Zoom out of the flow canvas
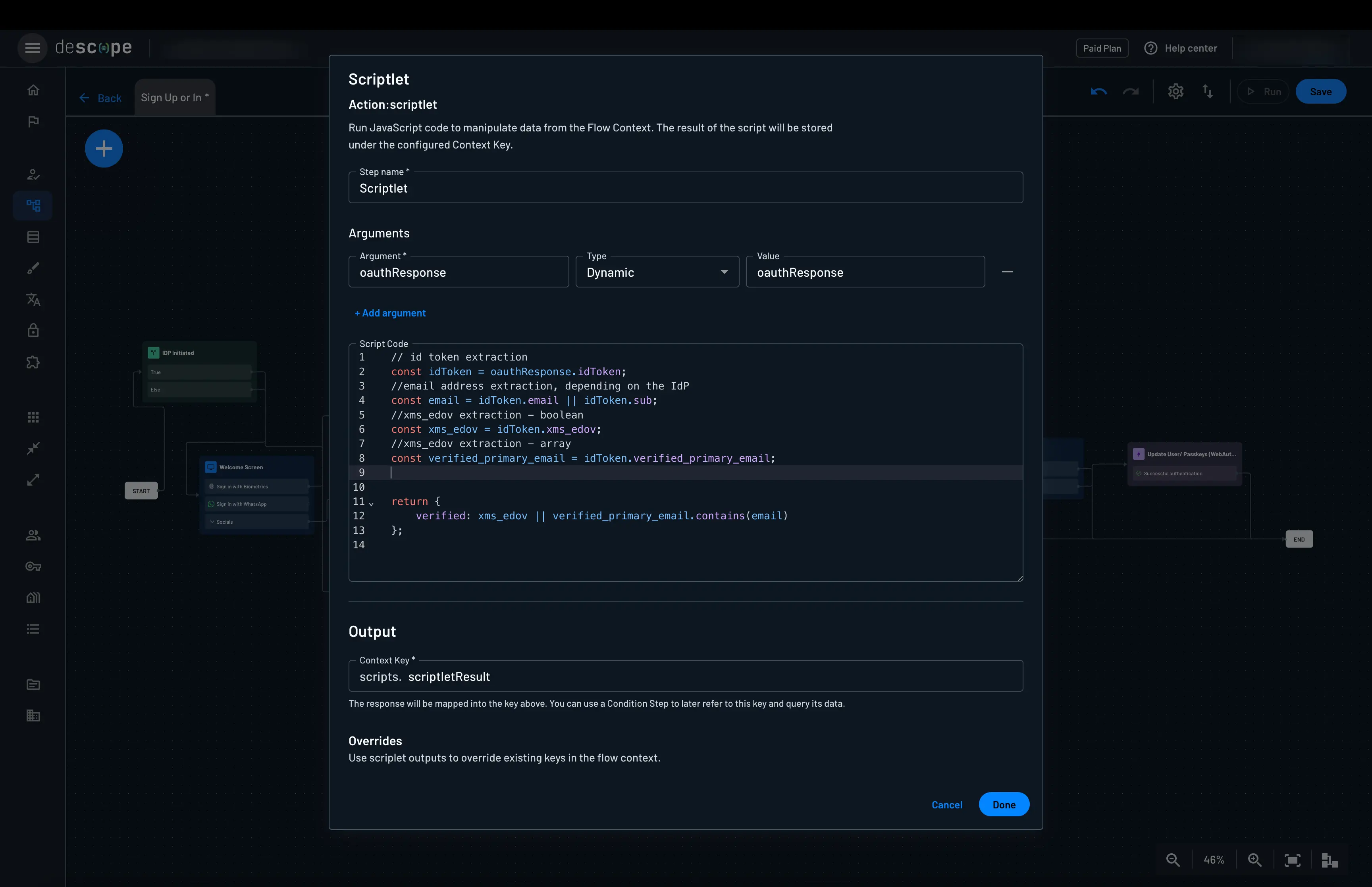Image resolution: width=1372 pixels, height=887 pixels. (x=1173, y=860)
